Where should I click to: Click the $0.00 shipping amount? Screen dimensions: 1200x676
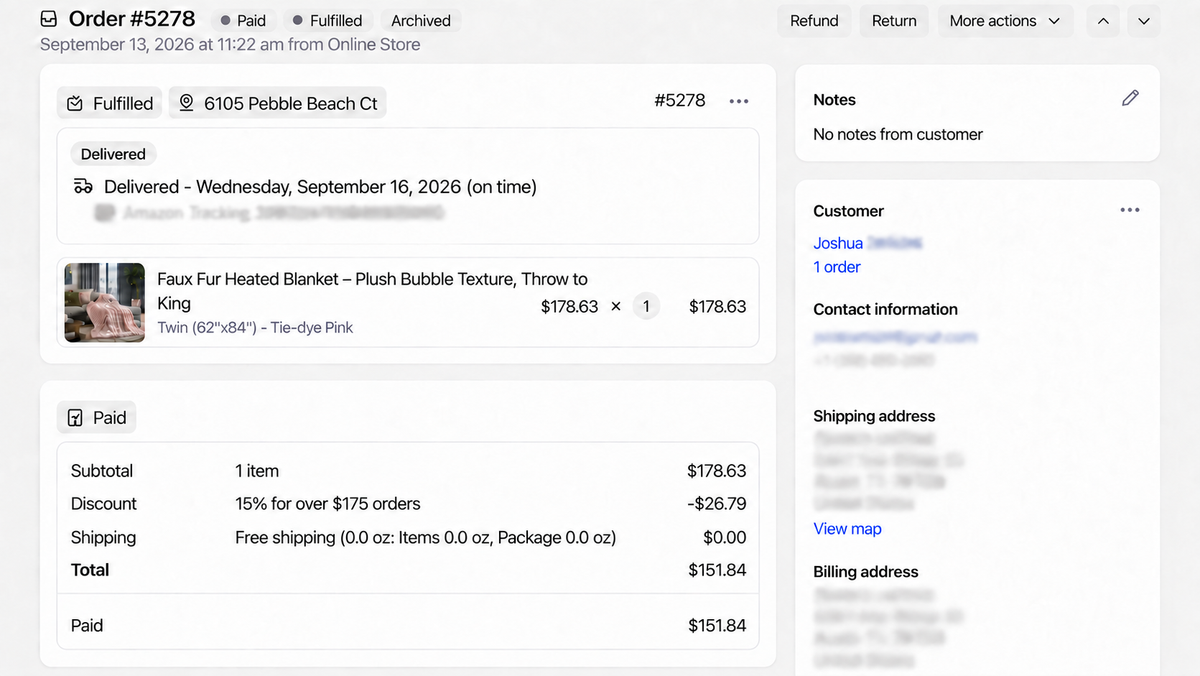pyautogui.click(x=725, y=537)
